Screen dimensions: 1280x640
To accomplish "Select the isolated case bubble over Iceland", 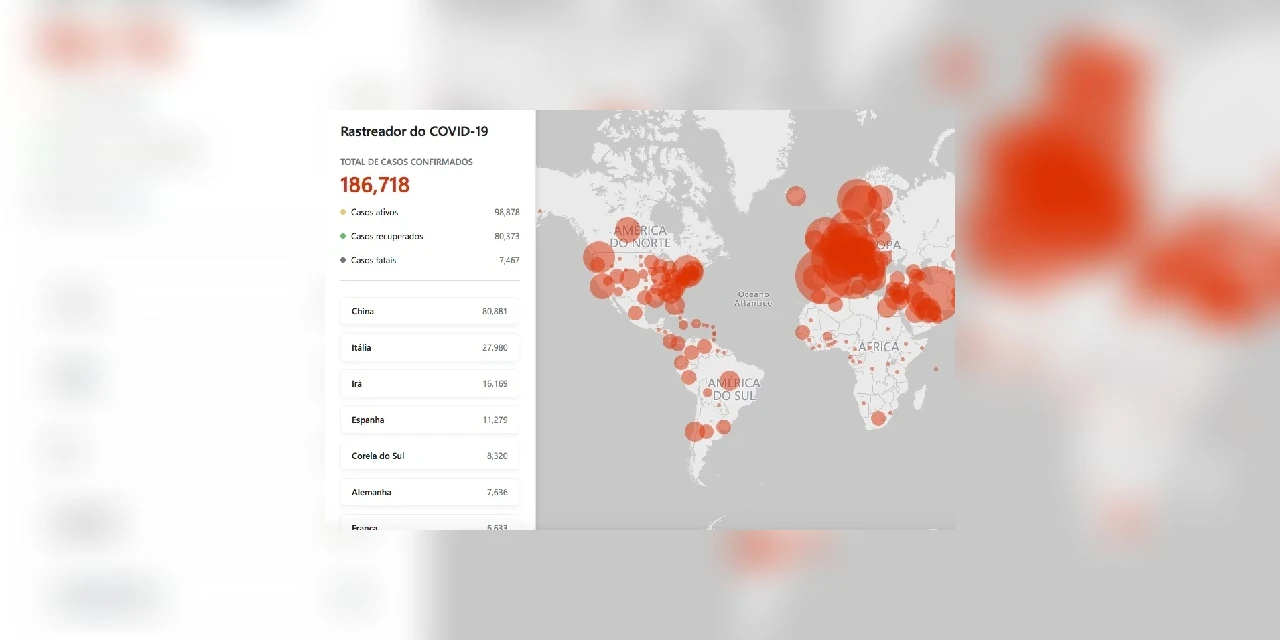I will click(x=795, y=196).
